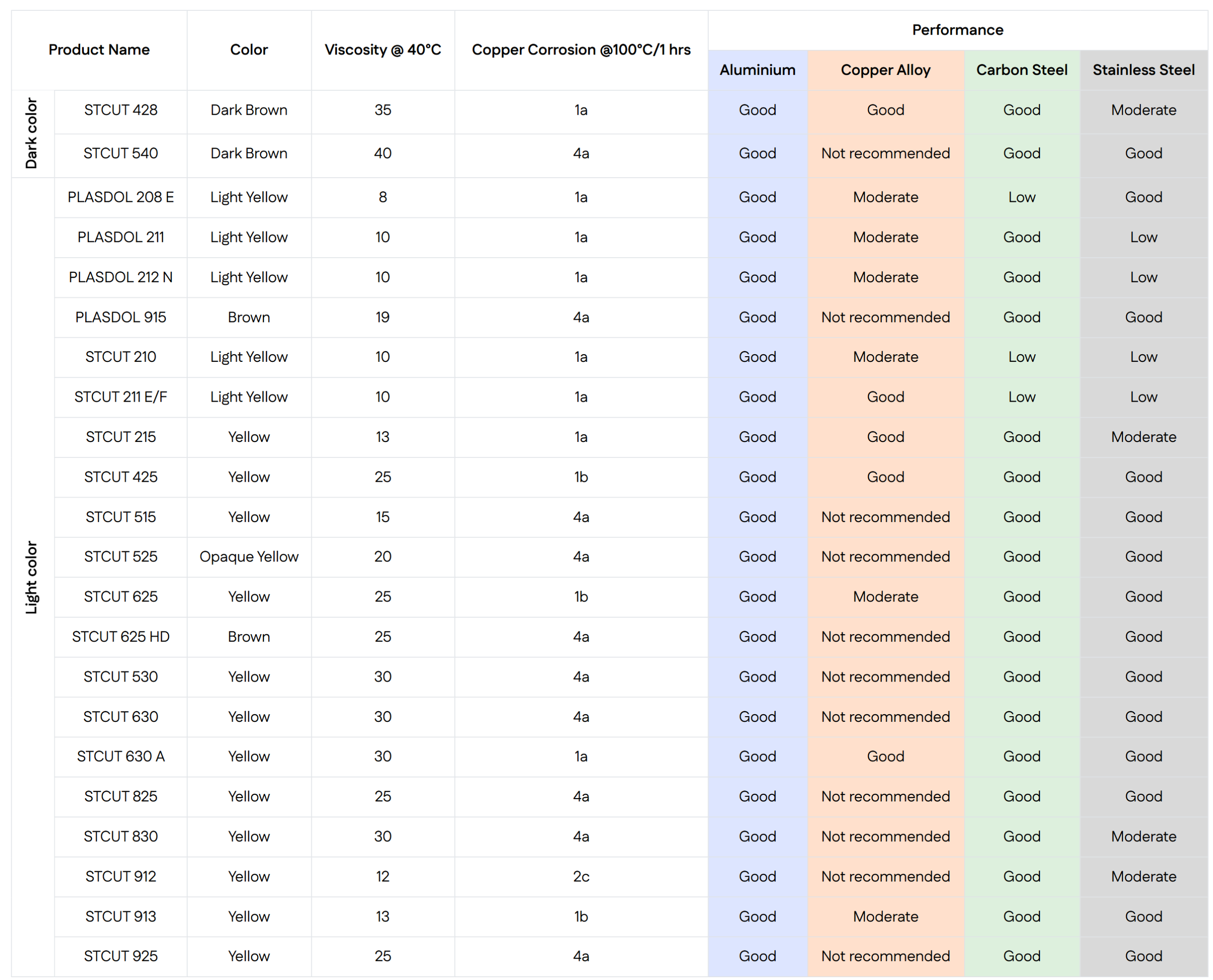Click the Stainless Steel column header
The width and height of the screenshot is (1213, 980).
(1143, 70)
